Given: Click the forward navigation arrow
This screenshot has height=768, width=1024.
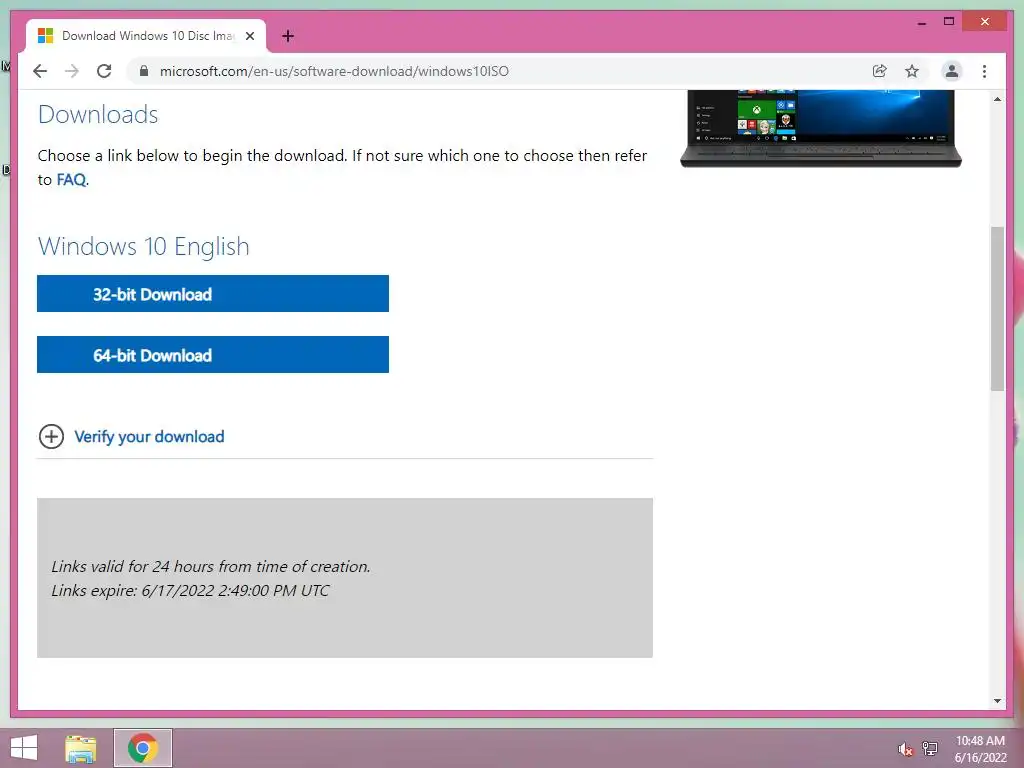Looking at the screenshot, I should tap(72, 71).
